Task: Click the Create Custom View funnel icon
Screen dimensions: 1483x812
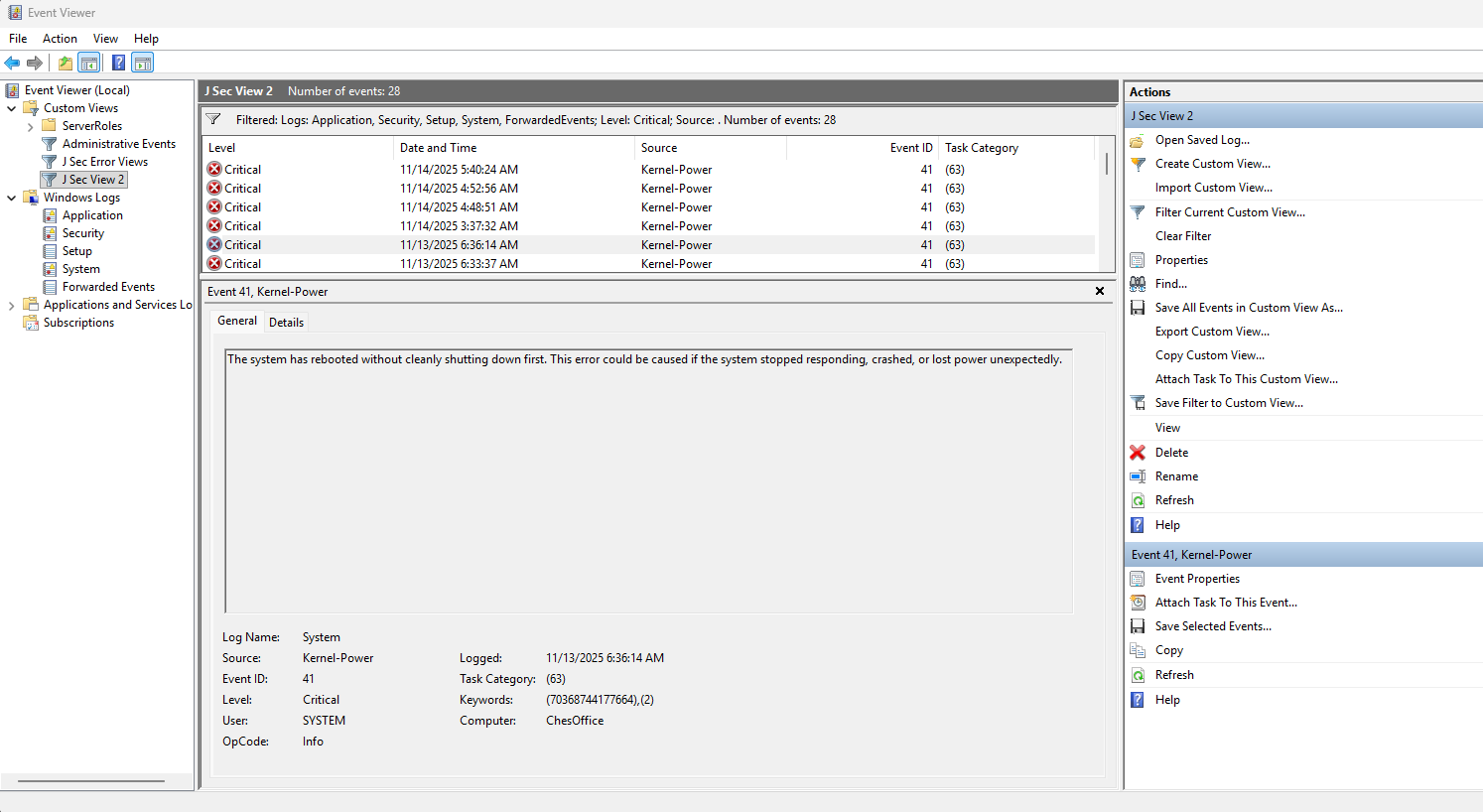Action: pyautogui.click(x=1138, y=164)
